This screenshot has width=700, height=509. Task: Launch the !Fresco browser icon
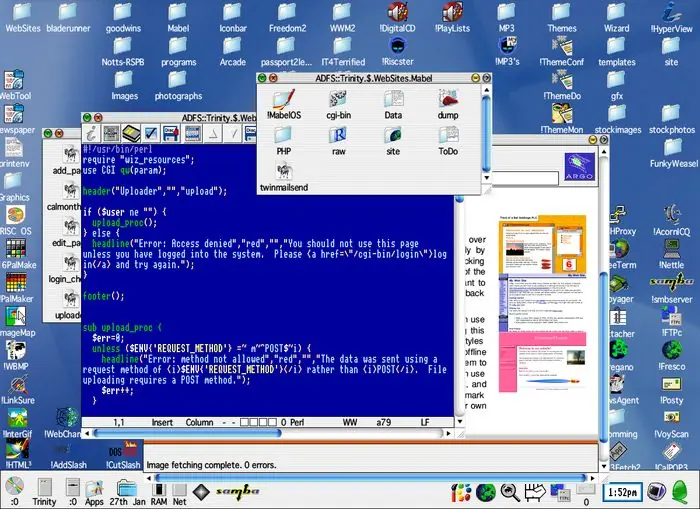[671, 356]
